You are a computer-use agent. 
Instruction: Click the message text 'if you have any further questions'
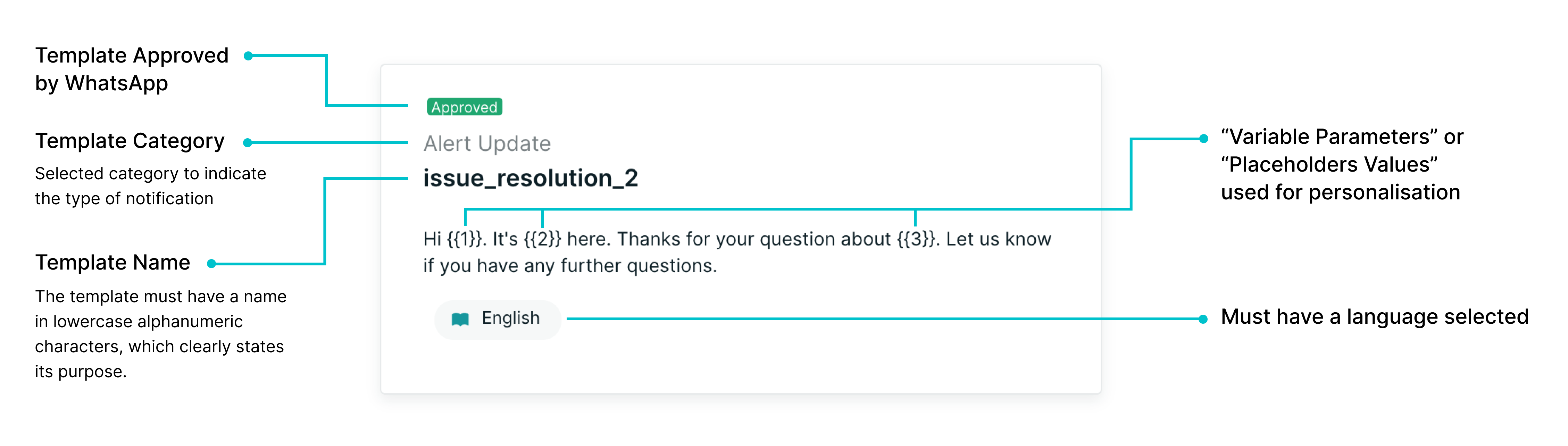point(570,266)
